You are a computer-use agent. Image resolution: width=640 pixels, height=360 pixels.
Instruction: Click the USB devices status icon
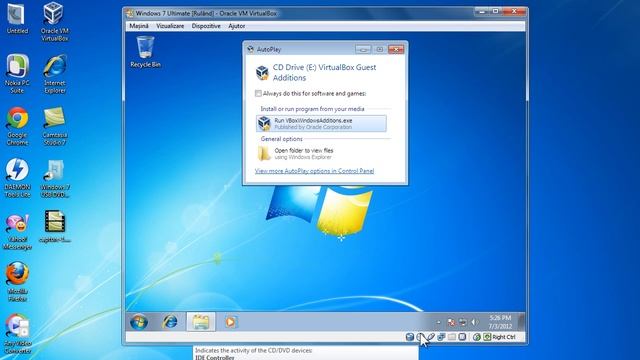tap(431, 337)
